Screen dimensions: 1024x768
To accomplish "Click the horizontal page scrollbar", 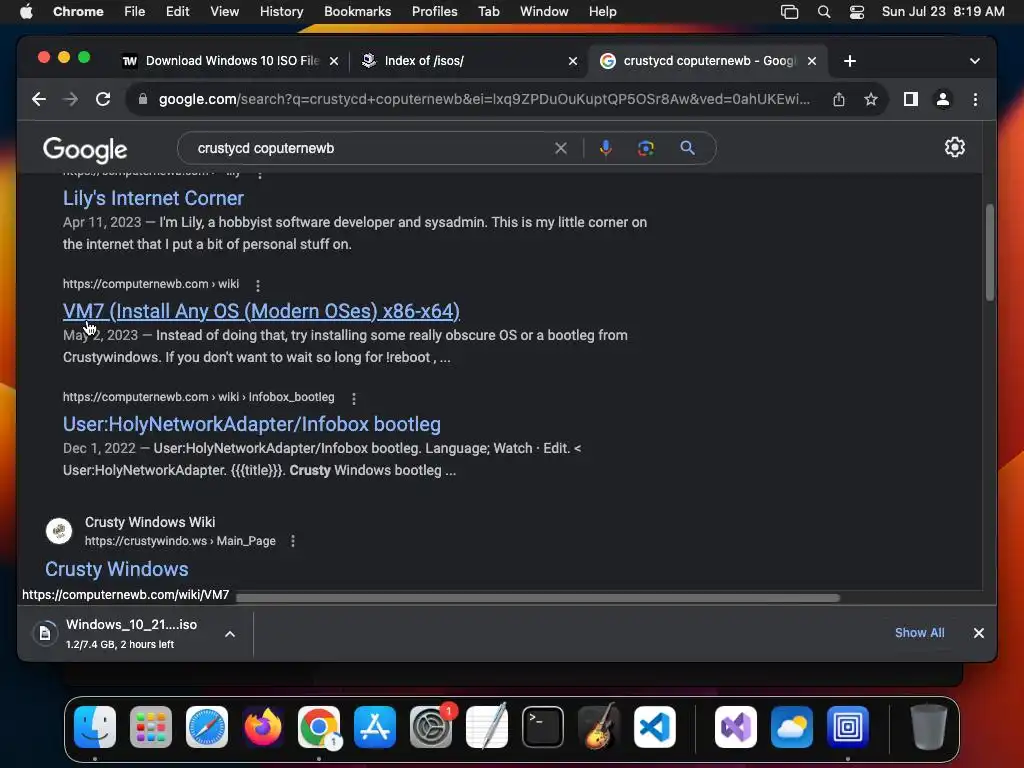I will coord(538,598).
